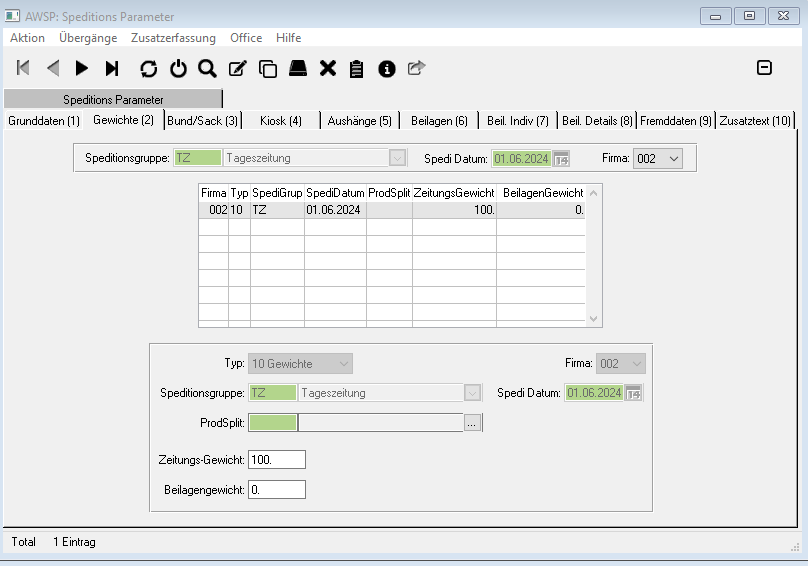Open the info icon in toolbar
Image resolution: width=808 pixels, height=566 pixels.
(x=387, y=68)
